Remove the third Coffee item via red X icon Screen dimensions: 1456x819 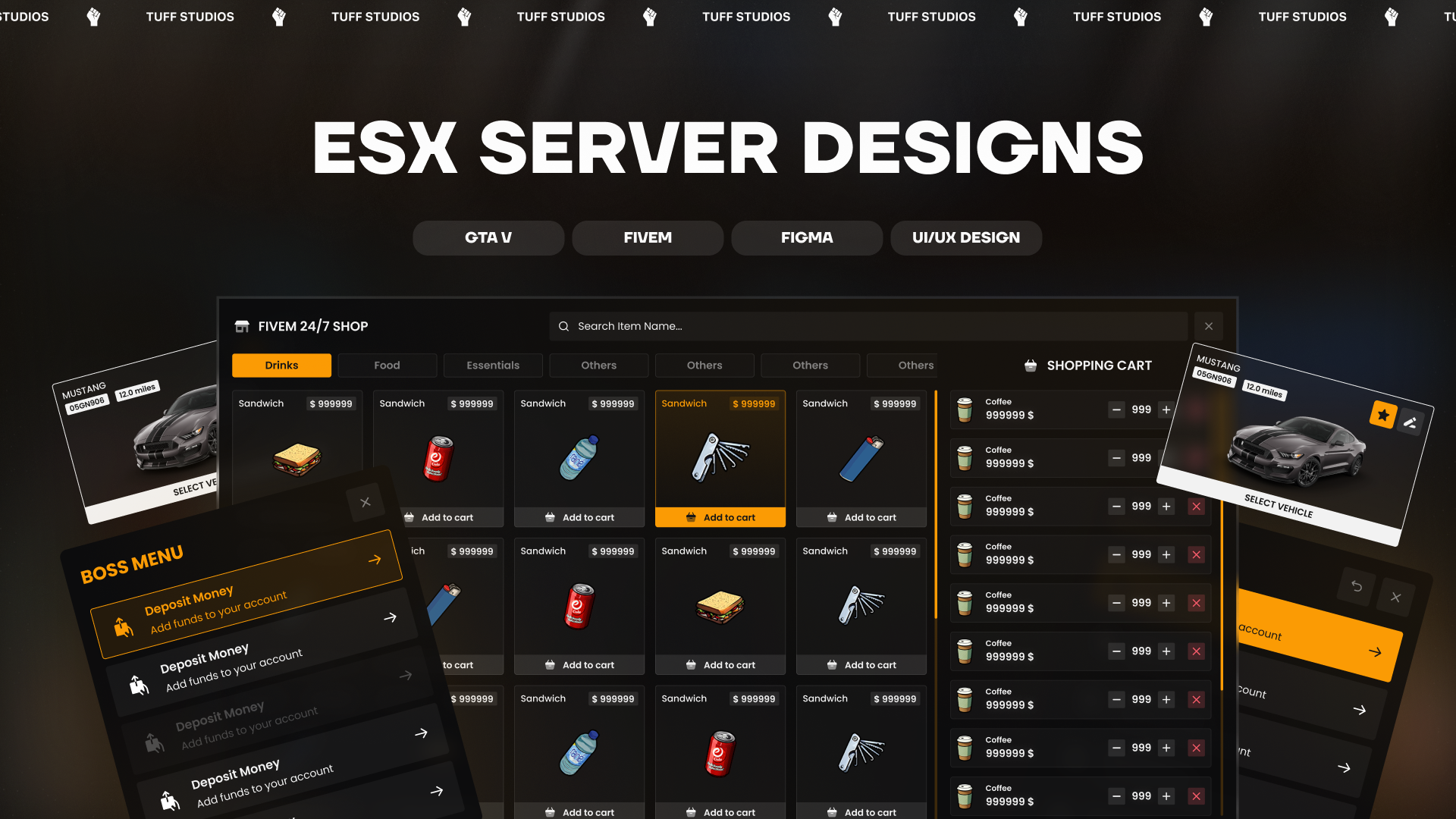coord(1196,506)
